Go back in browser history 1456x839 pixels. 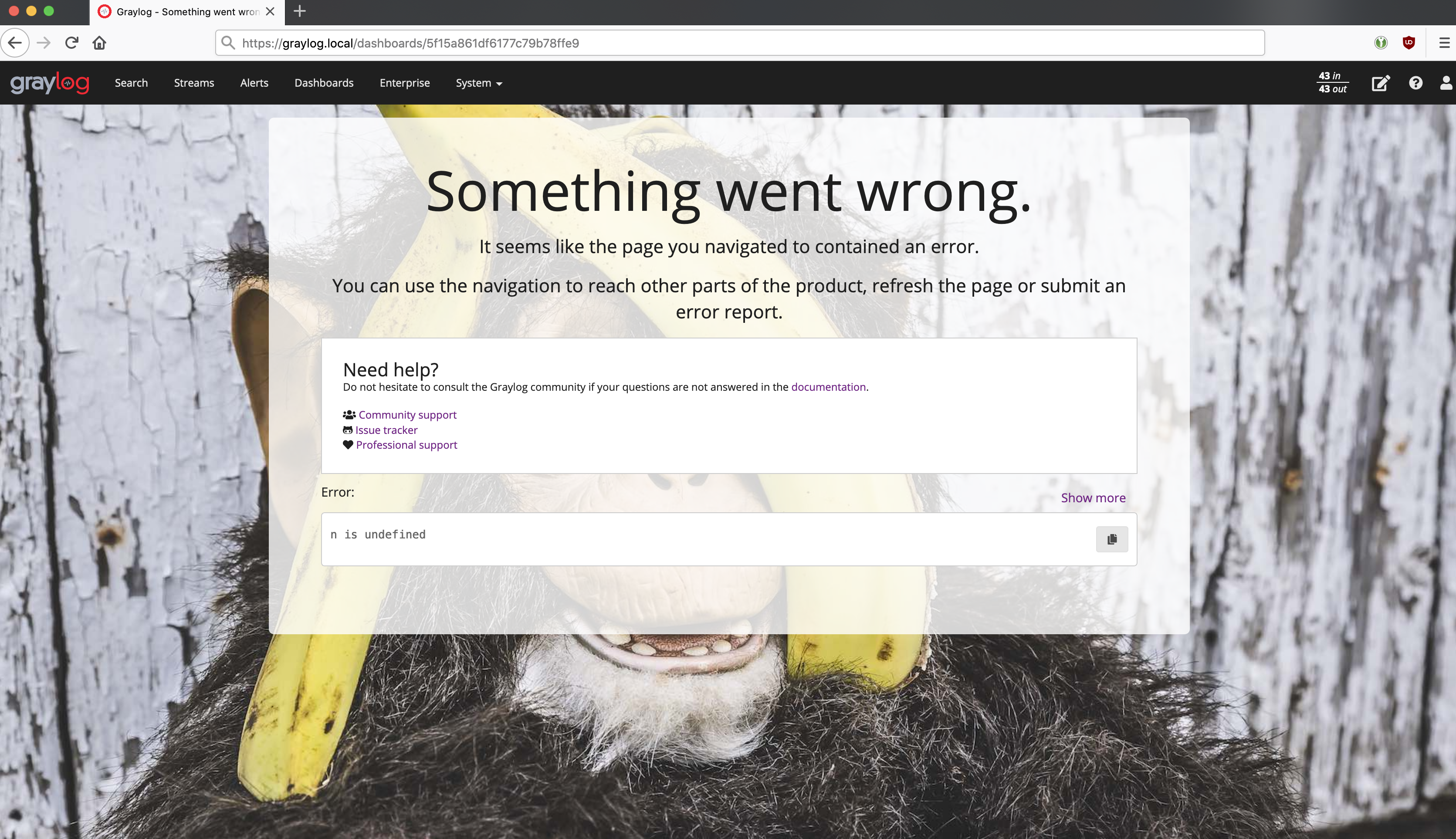(15, 43)
